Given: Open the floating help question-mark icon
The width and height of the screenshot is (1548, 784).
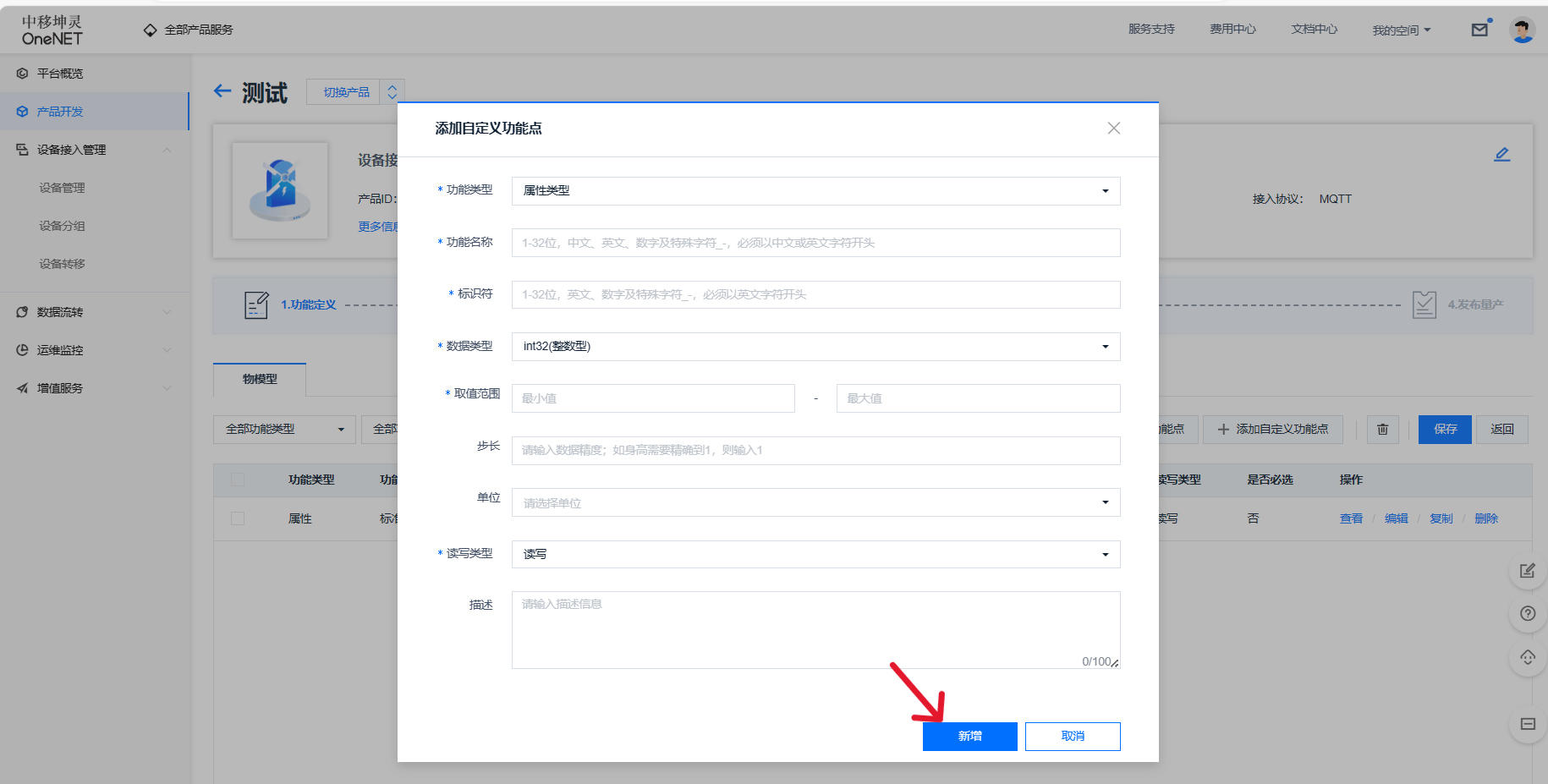Looking at the screenshot, I should 1527,613.
